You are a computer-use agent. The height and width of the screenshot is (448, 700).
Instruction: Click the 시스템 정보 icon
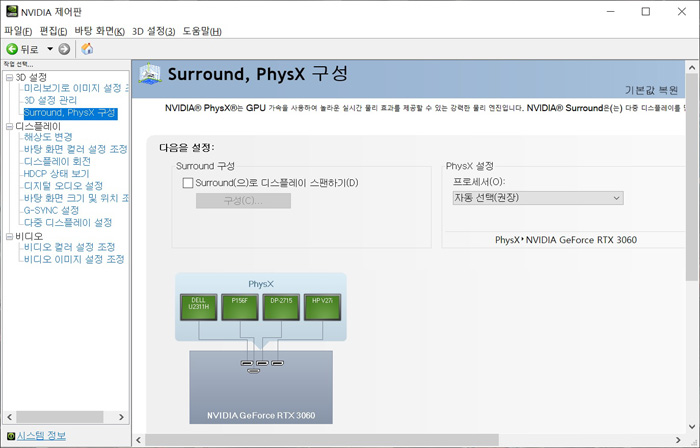coord(11,436)
